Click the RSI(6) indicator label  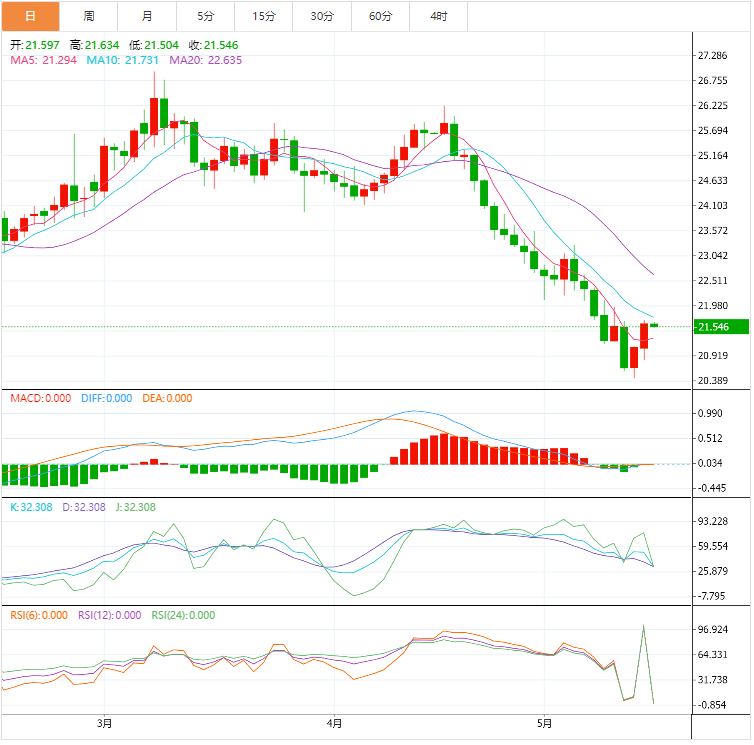[x=39, y=615]
